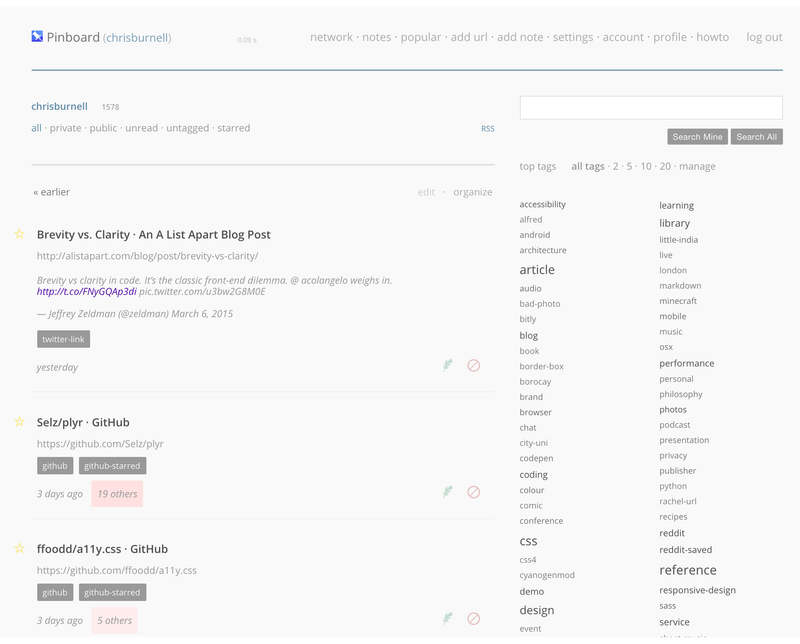Image resolution: width=800 pixels, height=644 pixels.
Task: Click the Pinboard pushpin logo icon
Action: [37, 36]
